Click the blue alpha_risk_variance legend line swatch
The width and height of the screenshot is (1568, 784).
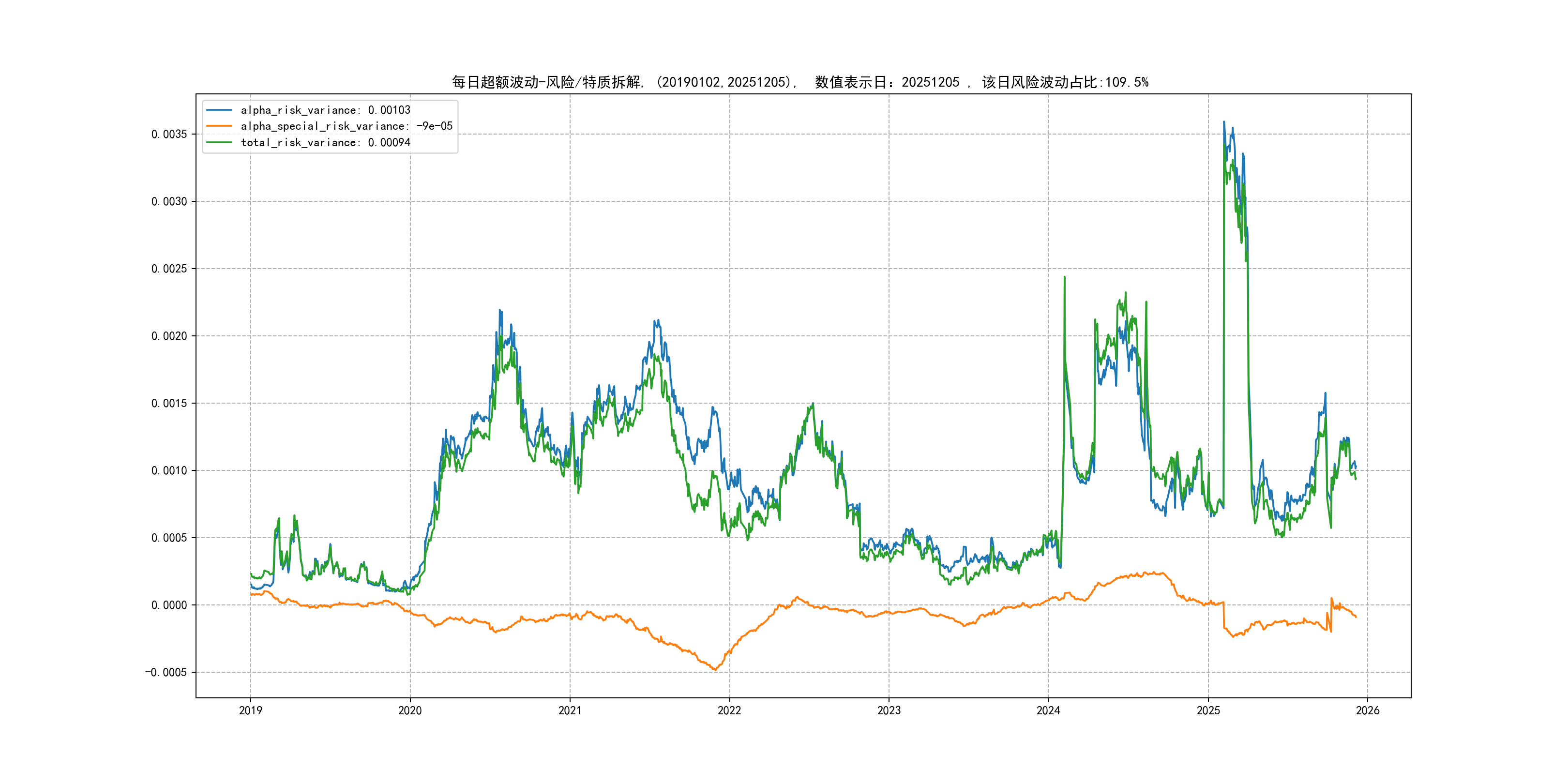pyautogui.click(x=219, y=110)
